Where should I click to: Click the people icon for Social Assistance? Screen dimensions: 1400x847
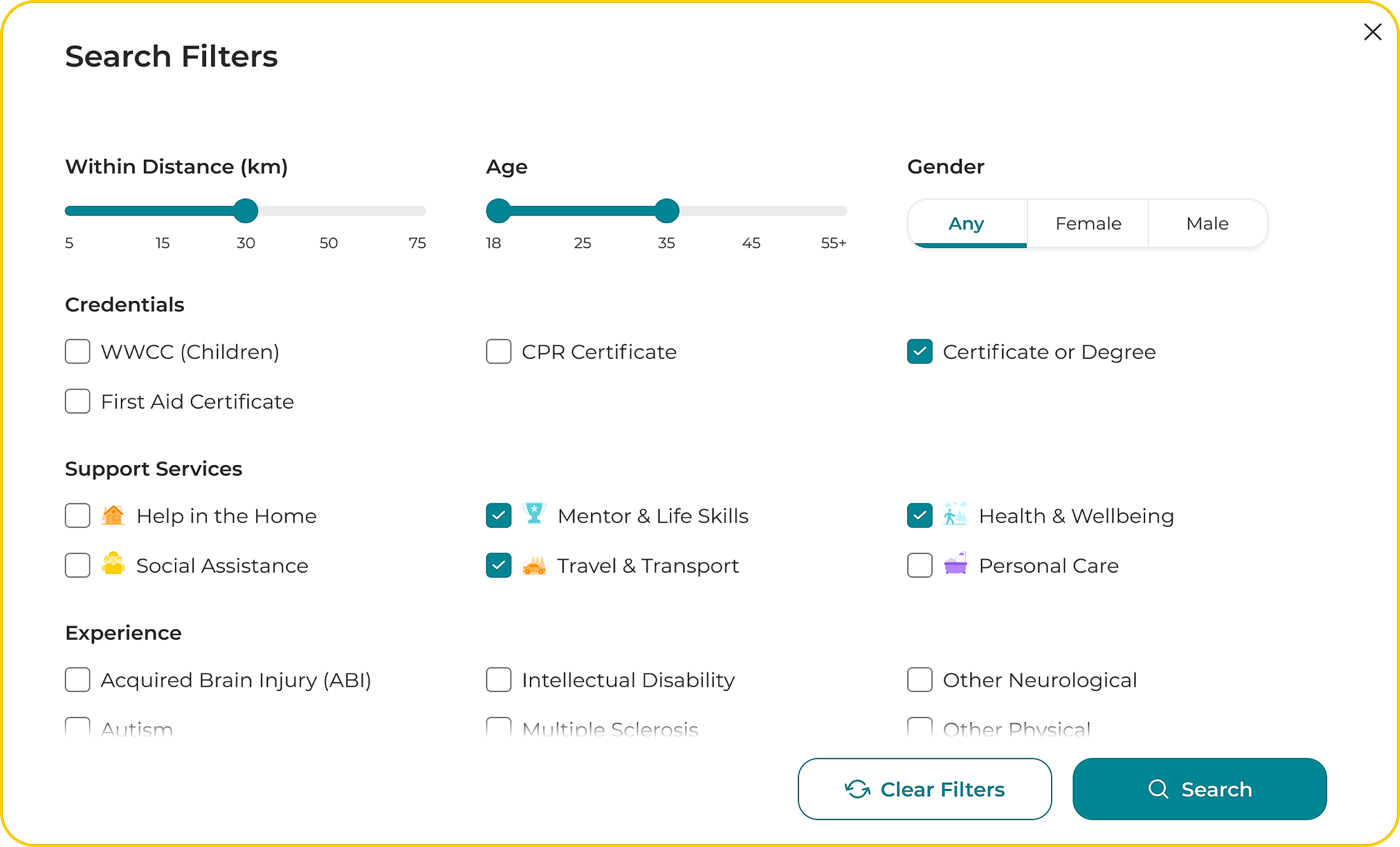click(x=113, y=564)
